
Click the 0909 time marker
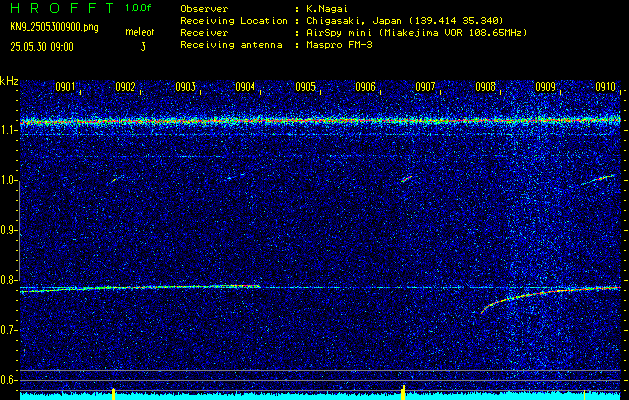point(545,87)
